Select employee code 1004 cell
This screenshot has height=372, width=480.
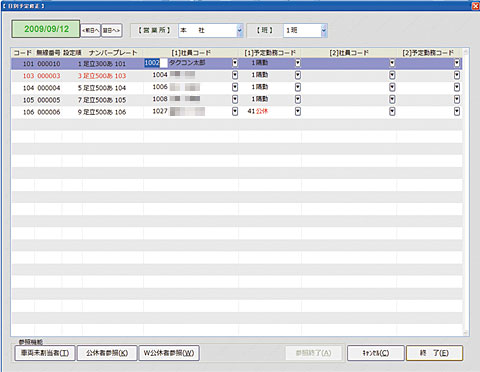tap(160, 75)
